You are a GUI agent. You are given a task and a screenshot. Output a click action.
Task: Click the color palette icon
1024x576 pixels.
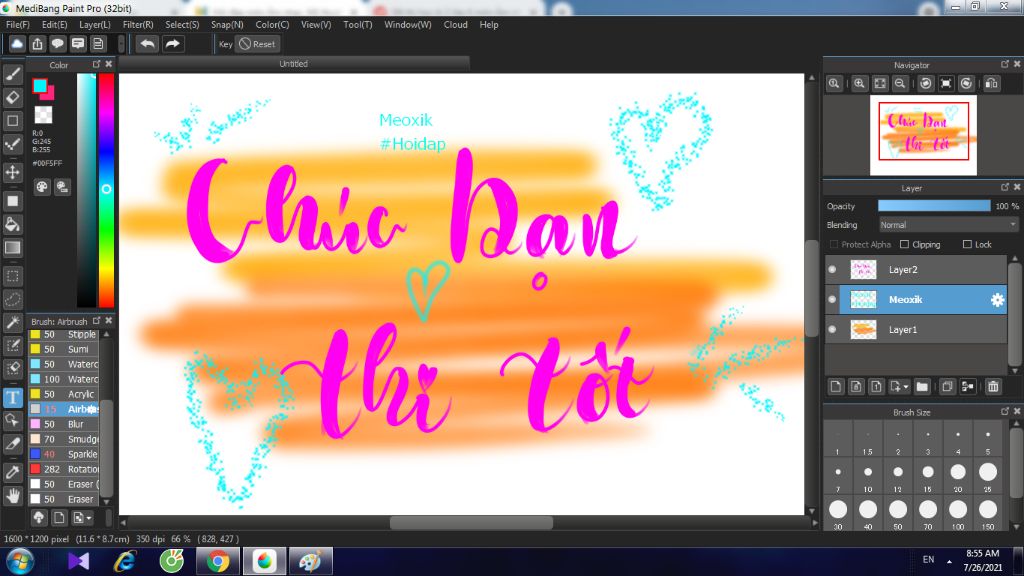pos(42,187)
